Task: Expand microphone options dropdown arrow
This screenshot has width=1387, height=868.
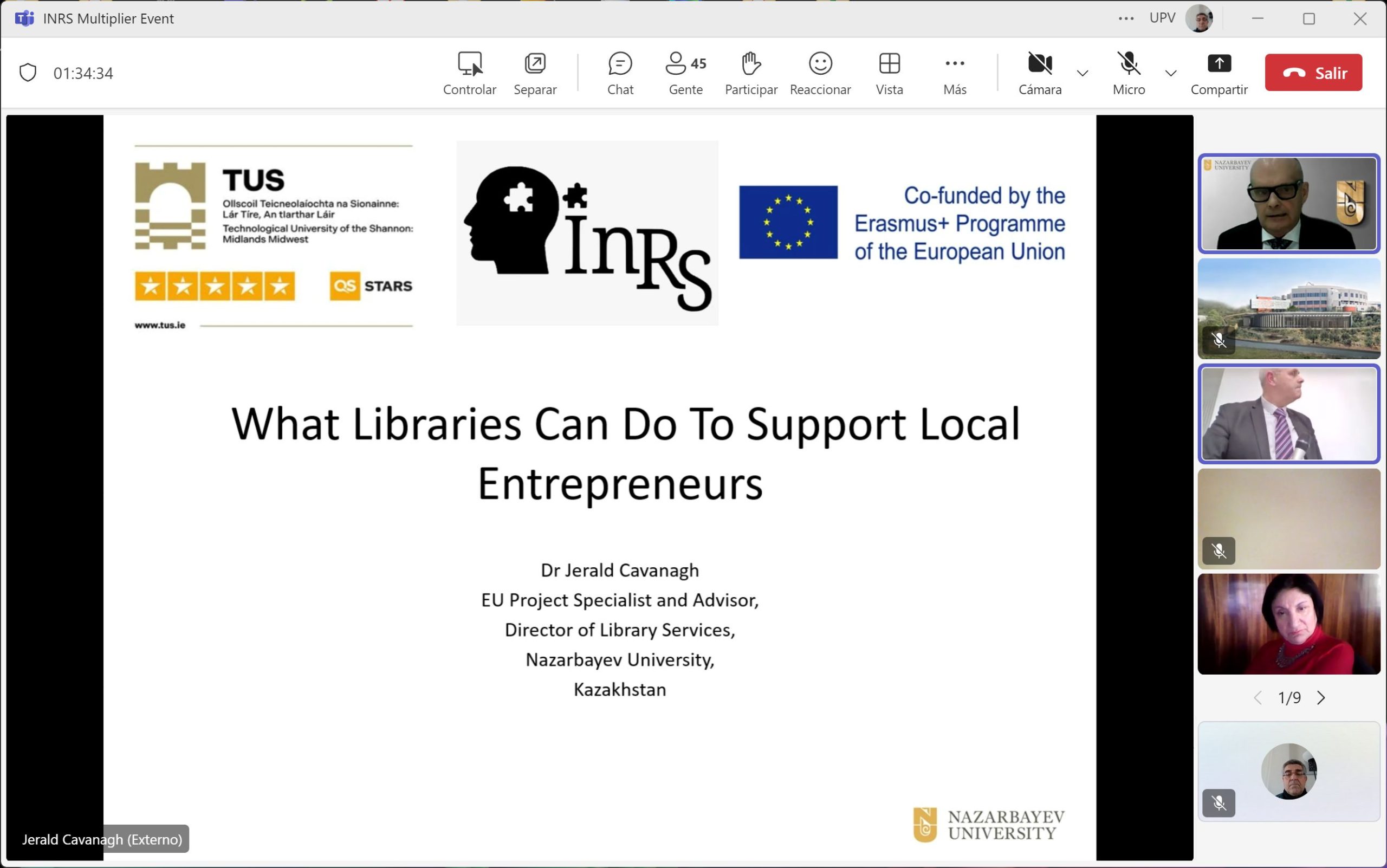Action: point(1171,74)
